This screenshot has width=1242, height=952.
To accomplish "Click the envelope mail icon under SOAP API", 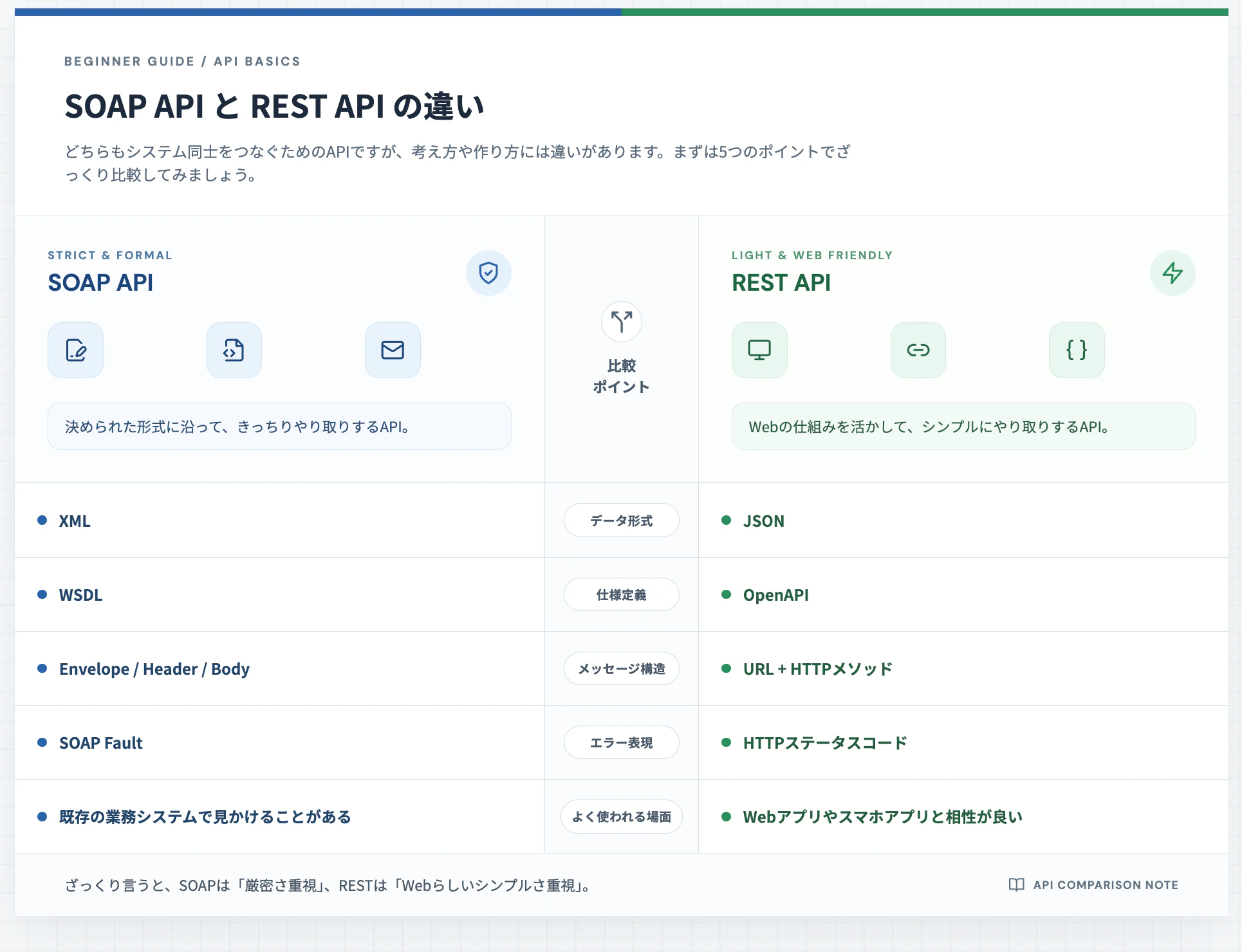I will [x=393, y=350].
